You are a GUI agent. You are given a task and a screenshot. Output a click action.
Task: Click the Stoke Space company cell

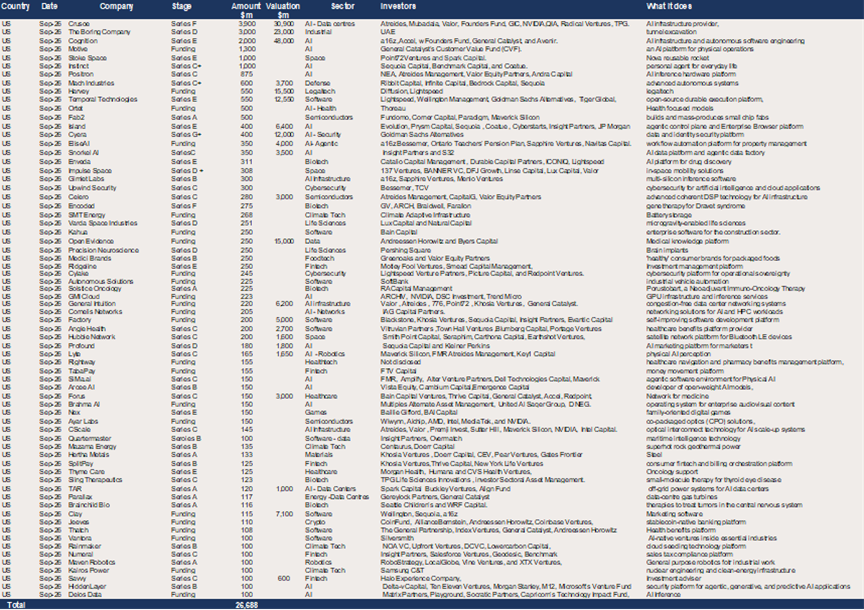87,58
